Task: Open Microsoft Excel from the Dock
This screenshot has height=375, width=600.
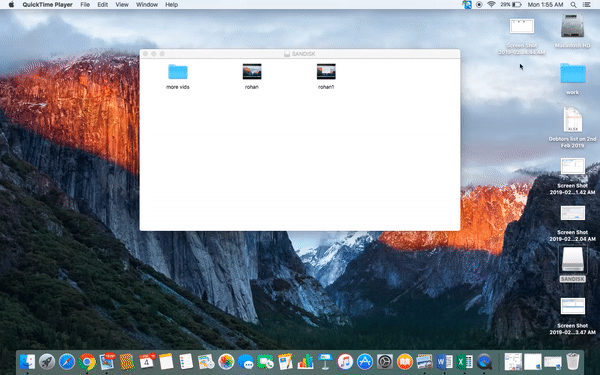Action: point(465,362)
